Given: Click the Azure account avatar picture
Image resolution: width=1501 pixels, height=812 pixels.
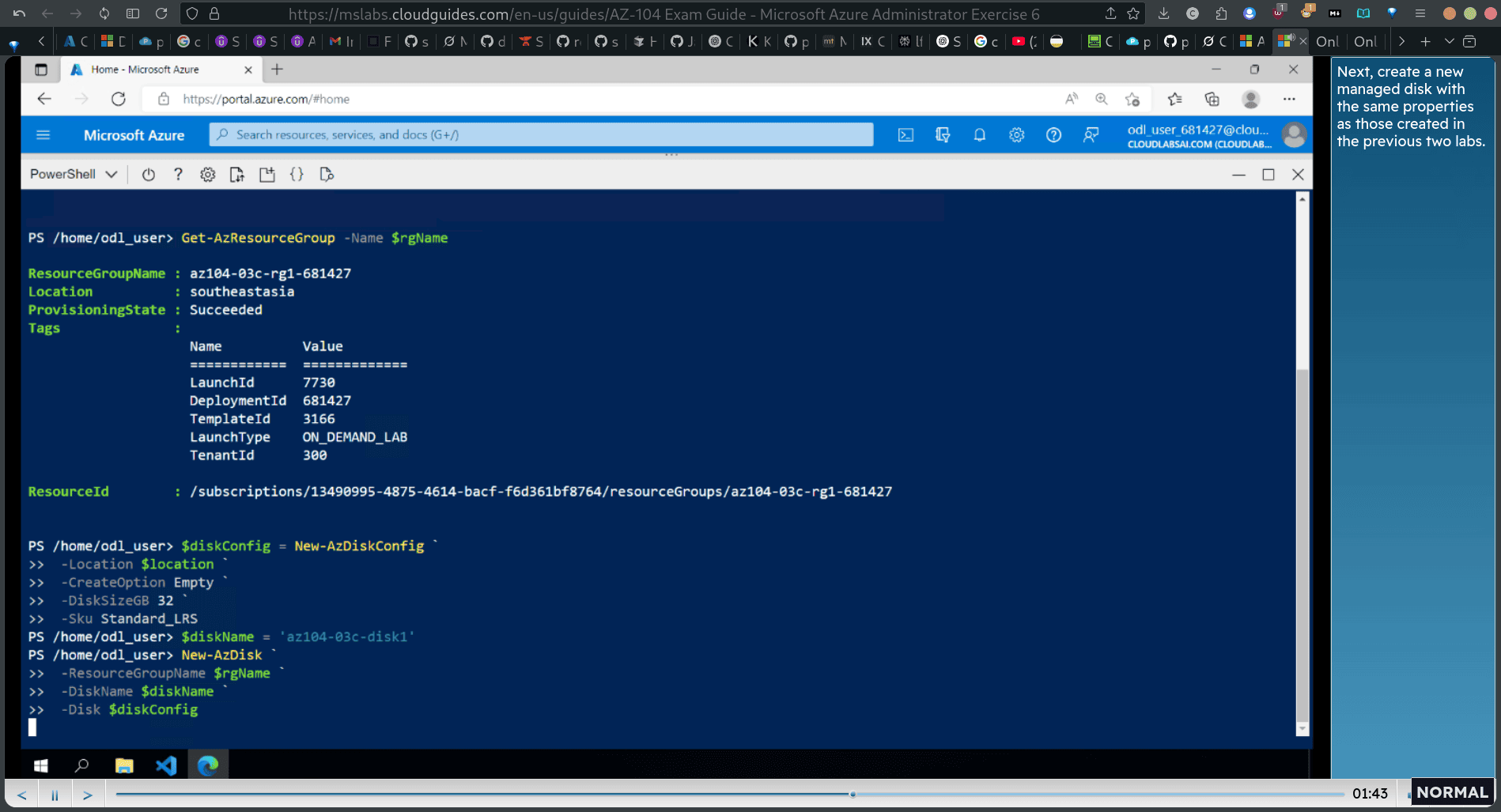Looking at the screenshot, I should pos(1294,135).
